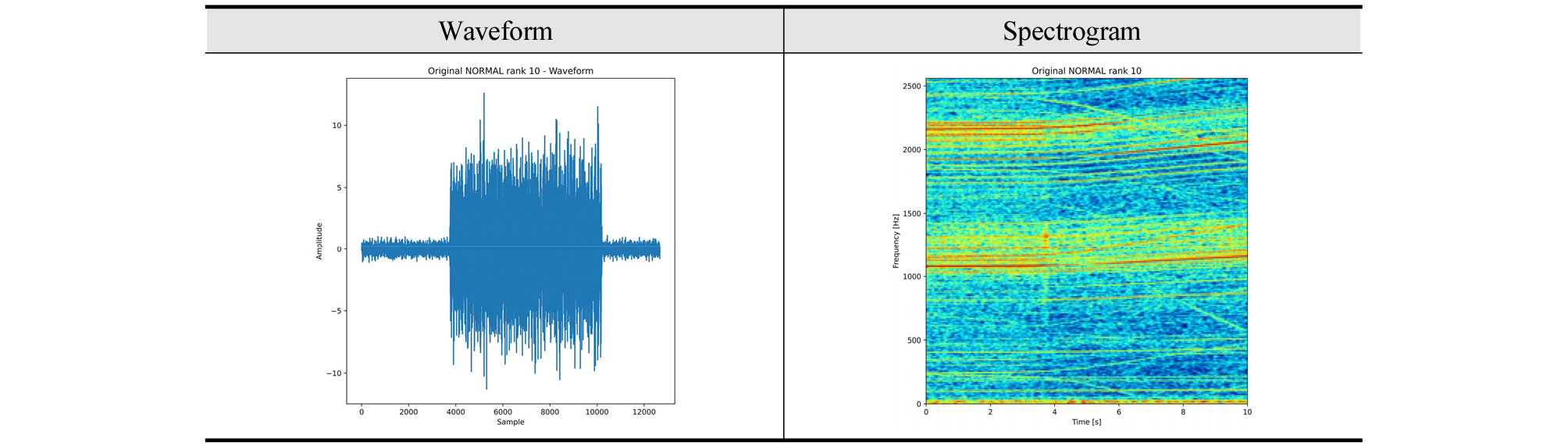This screenshot has height=446, width=1568.
Task: Click the Spectrogram column header
Action: [x=1071, y=31]
